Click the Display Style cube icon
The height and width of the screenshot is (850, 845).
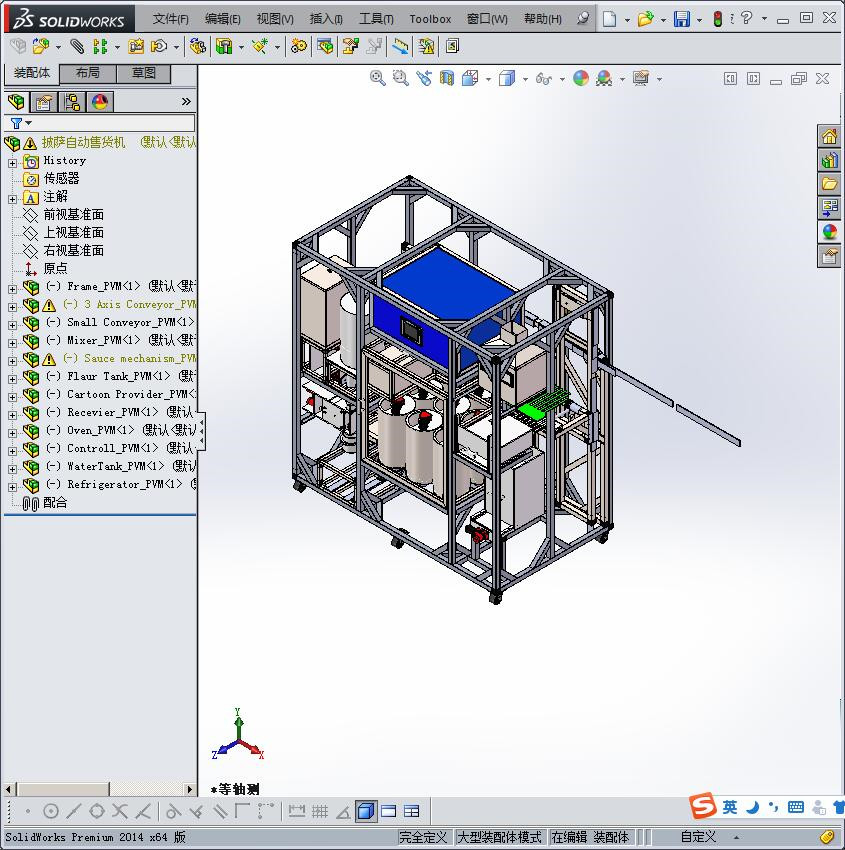point(507,79)
